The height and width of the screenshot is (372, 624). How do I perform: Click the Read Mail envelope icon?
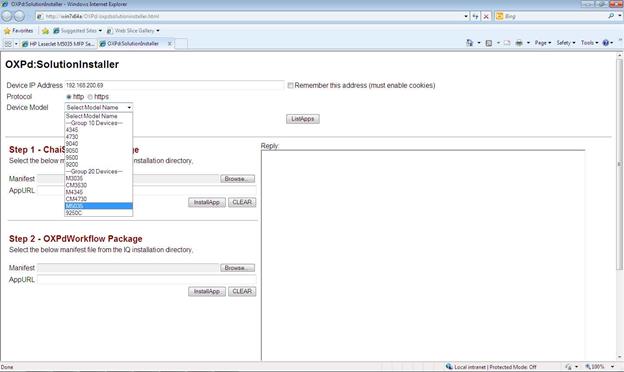click(507, 43)
